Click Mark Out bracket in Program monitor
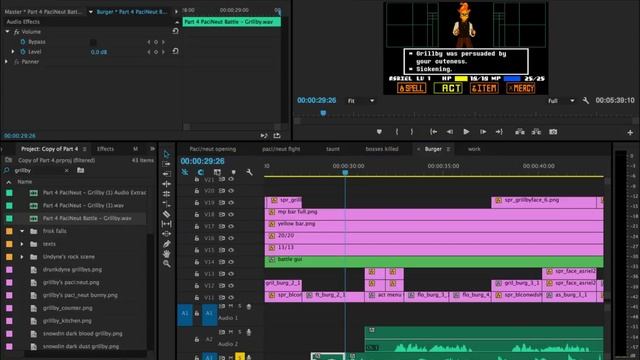640x360 pixels. 411,132
